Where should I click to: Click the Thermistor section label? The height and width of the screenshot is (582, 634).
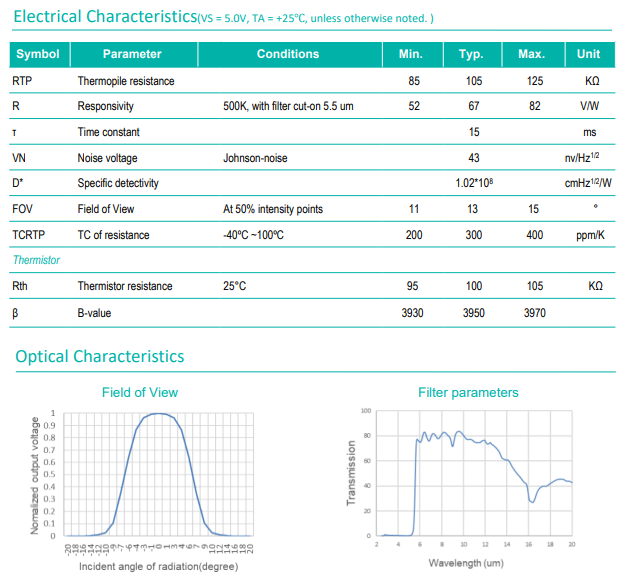[x=36, y=260]
